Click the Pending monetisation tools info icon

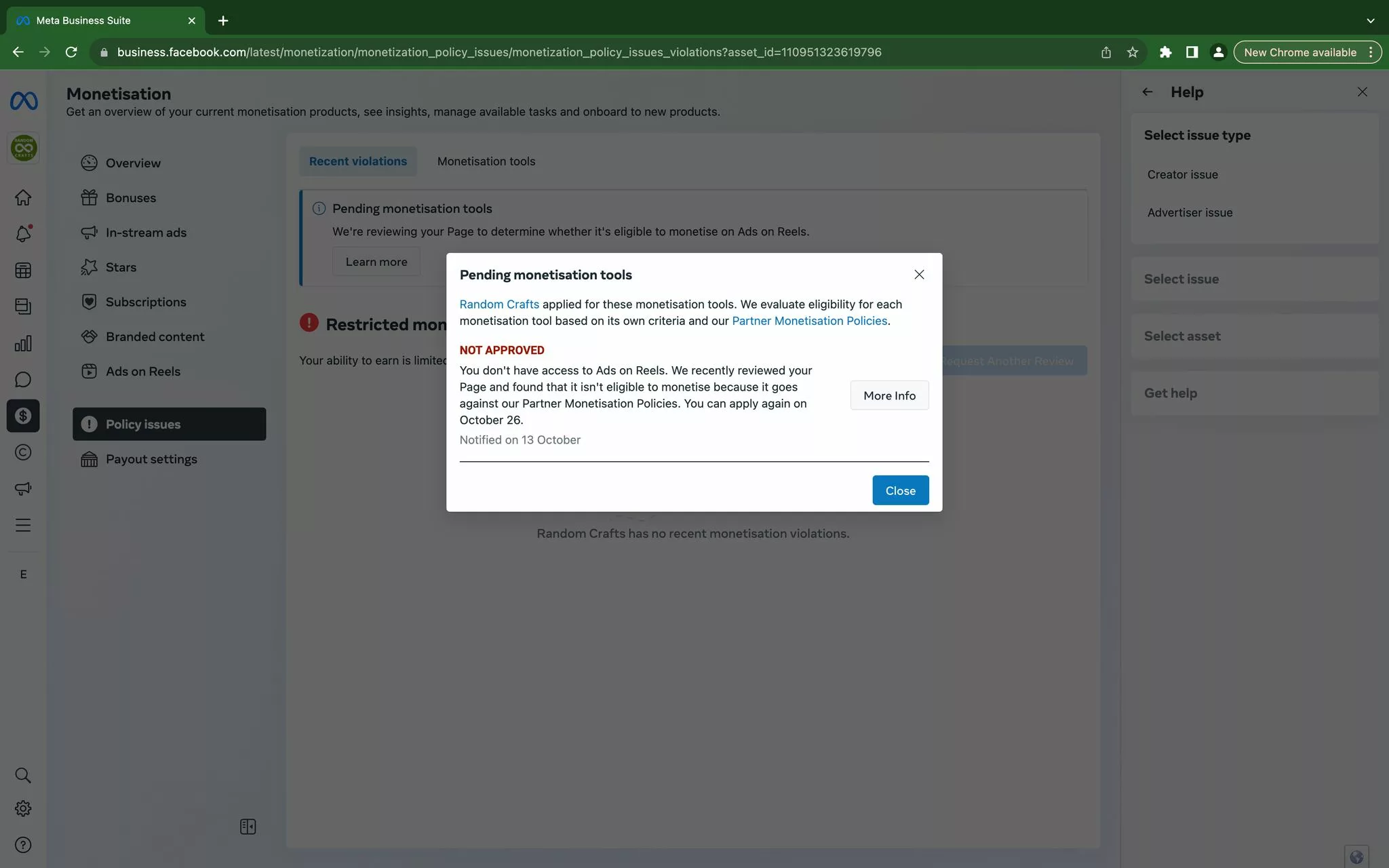[x=319, y=208]
